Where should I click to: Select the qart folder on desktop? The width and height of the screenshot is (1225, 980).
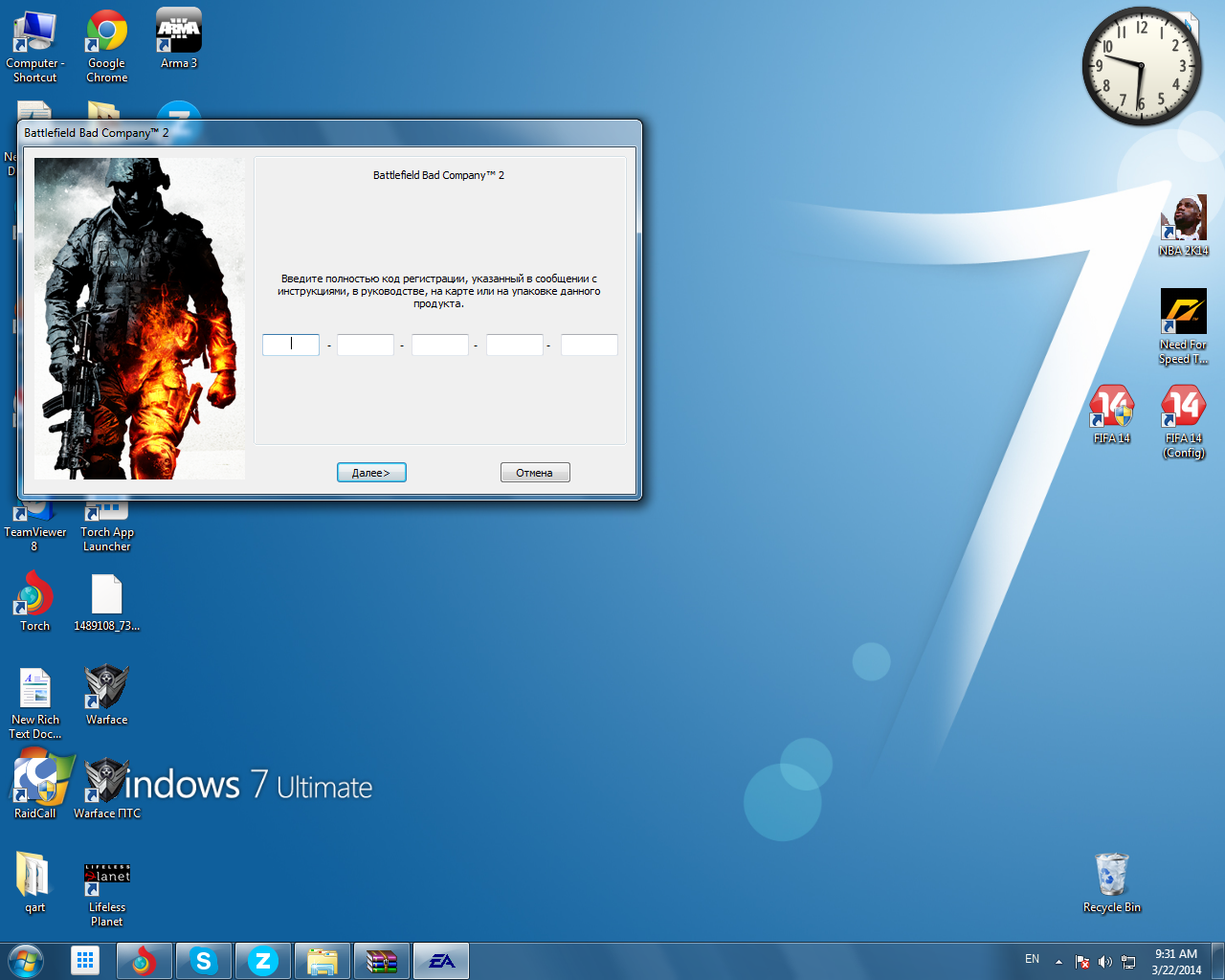point(34,882)
